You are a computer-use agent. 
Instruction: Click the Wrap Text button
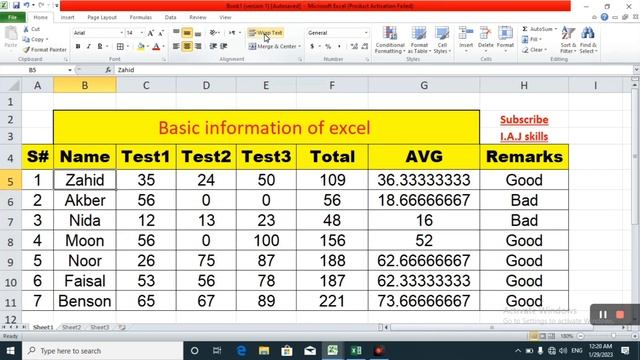[x=265, y=33]
